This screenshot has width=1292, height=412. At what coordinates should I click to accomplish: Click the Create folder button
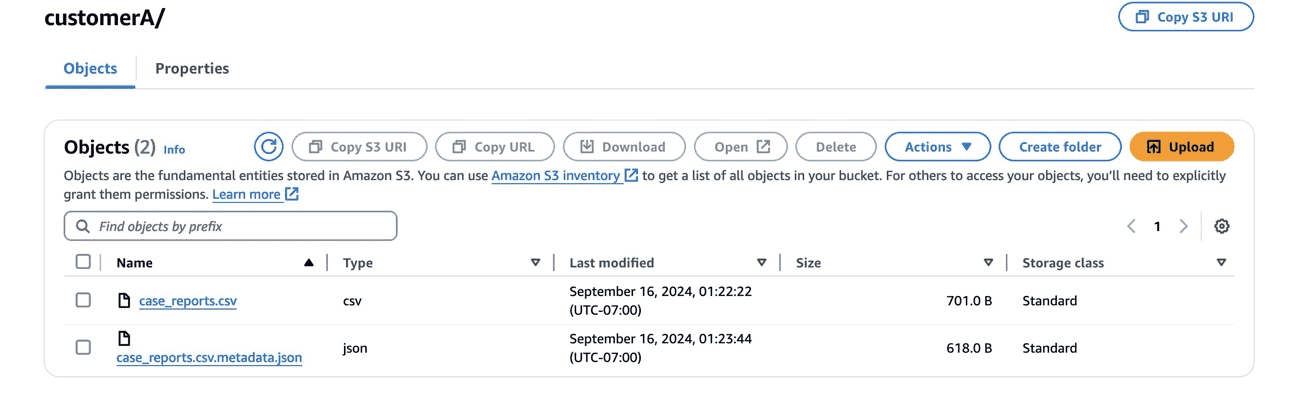click(1059, 147)
